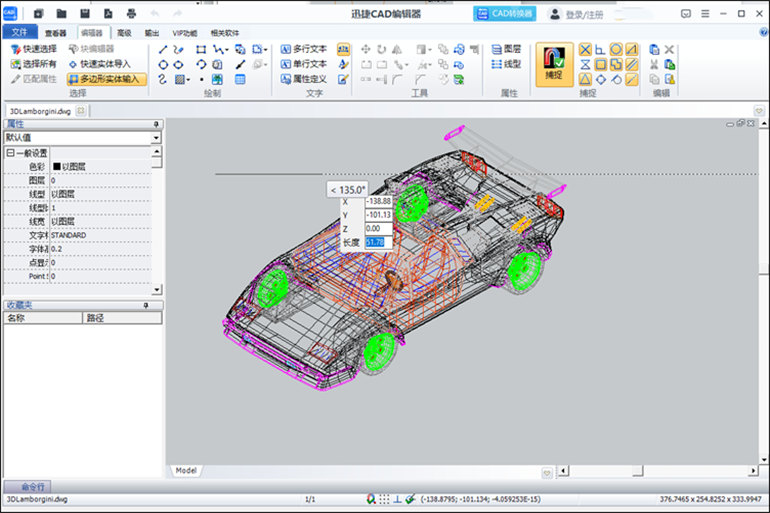Image resolution: width=770 pixels, height=513 pixels.
Task: Click properties list scroll-down arrow
Action: [x=156, y=290]
